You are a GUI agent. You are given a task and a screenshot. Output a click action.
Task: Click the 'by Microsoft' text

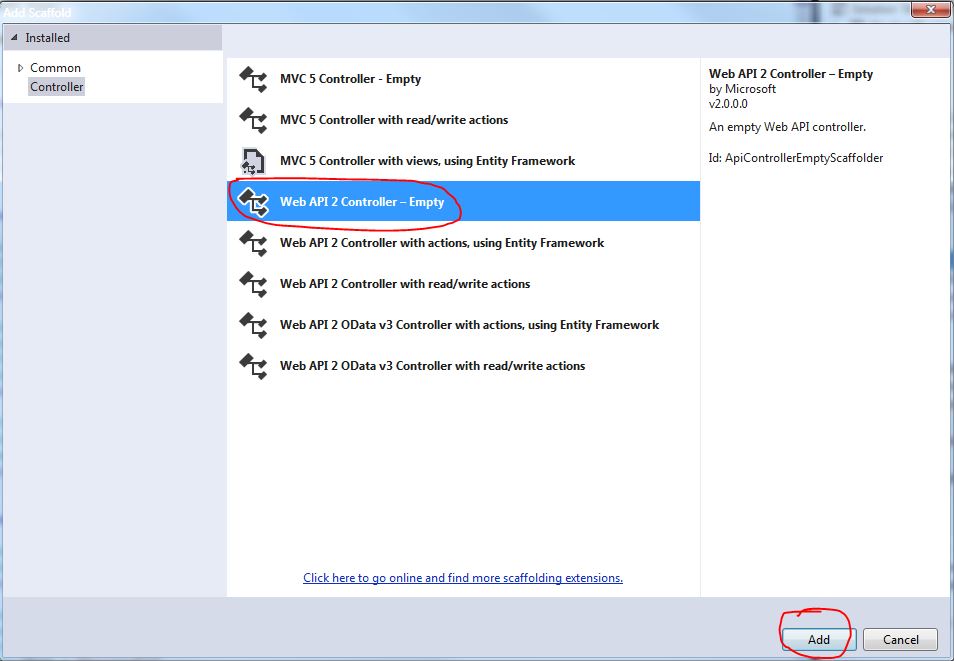742,89
